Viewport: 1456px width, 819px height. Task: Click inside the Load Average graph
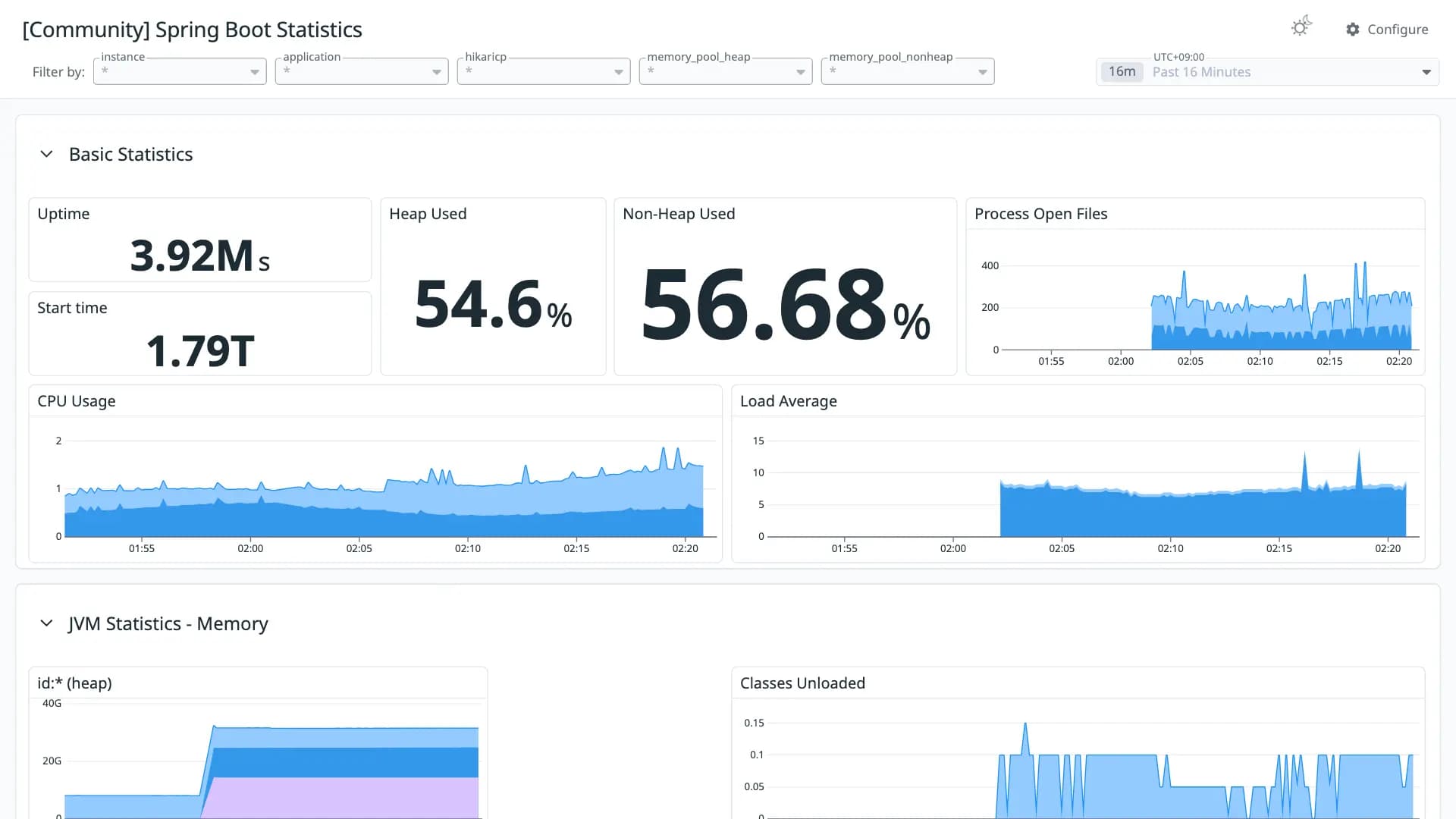(1092, 489)
